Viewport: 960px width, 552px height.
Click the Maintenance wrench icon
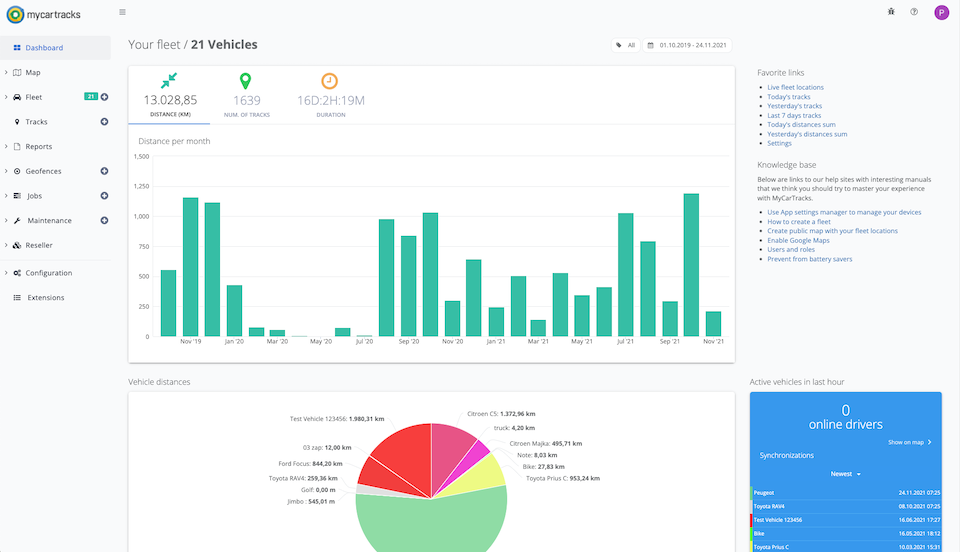[x=17, y=221]
